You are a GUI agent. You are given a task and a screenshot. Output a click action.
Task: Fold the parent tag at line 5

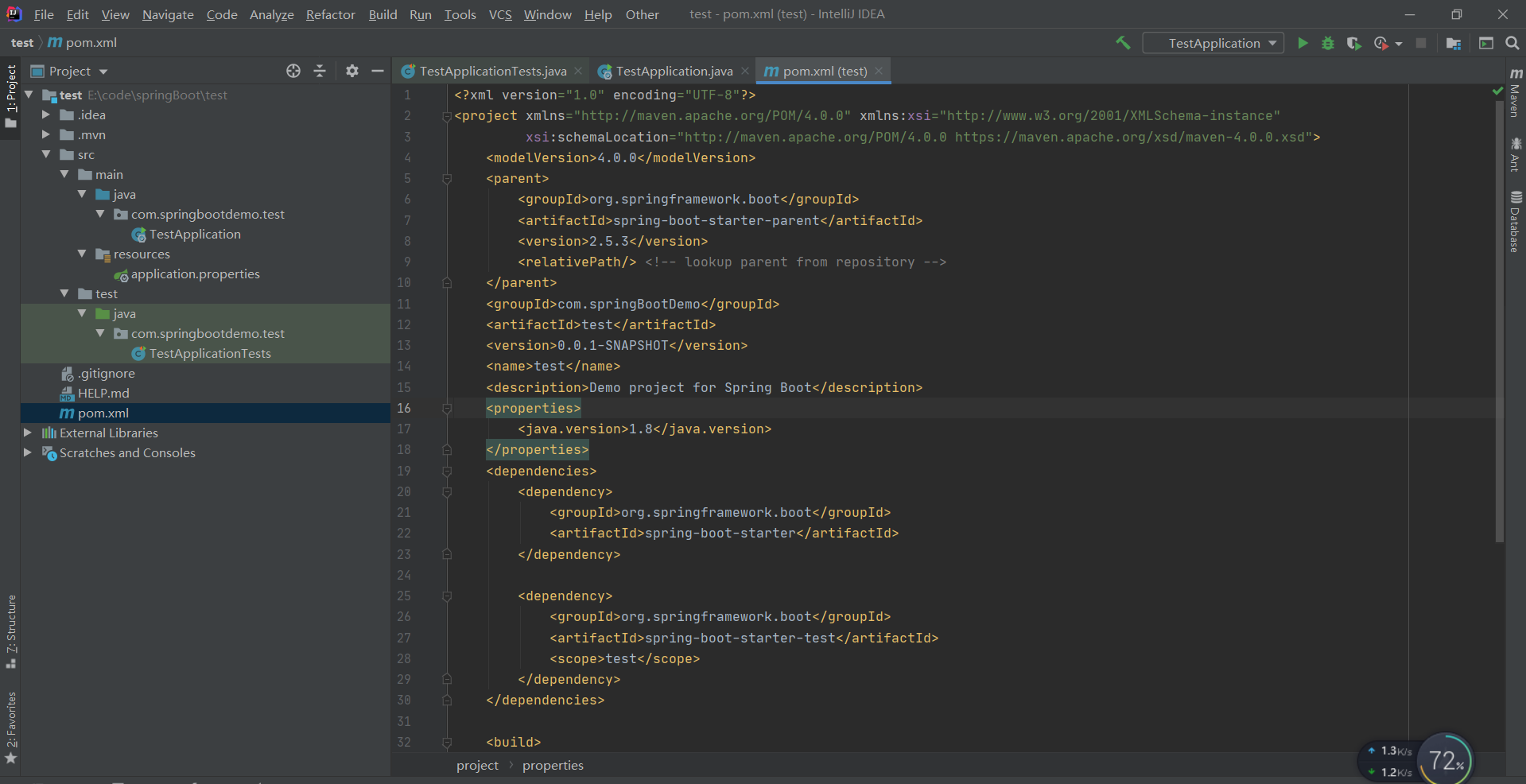tap(447, 179)
